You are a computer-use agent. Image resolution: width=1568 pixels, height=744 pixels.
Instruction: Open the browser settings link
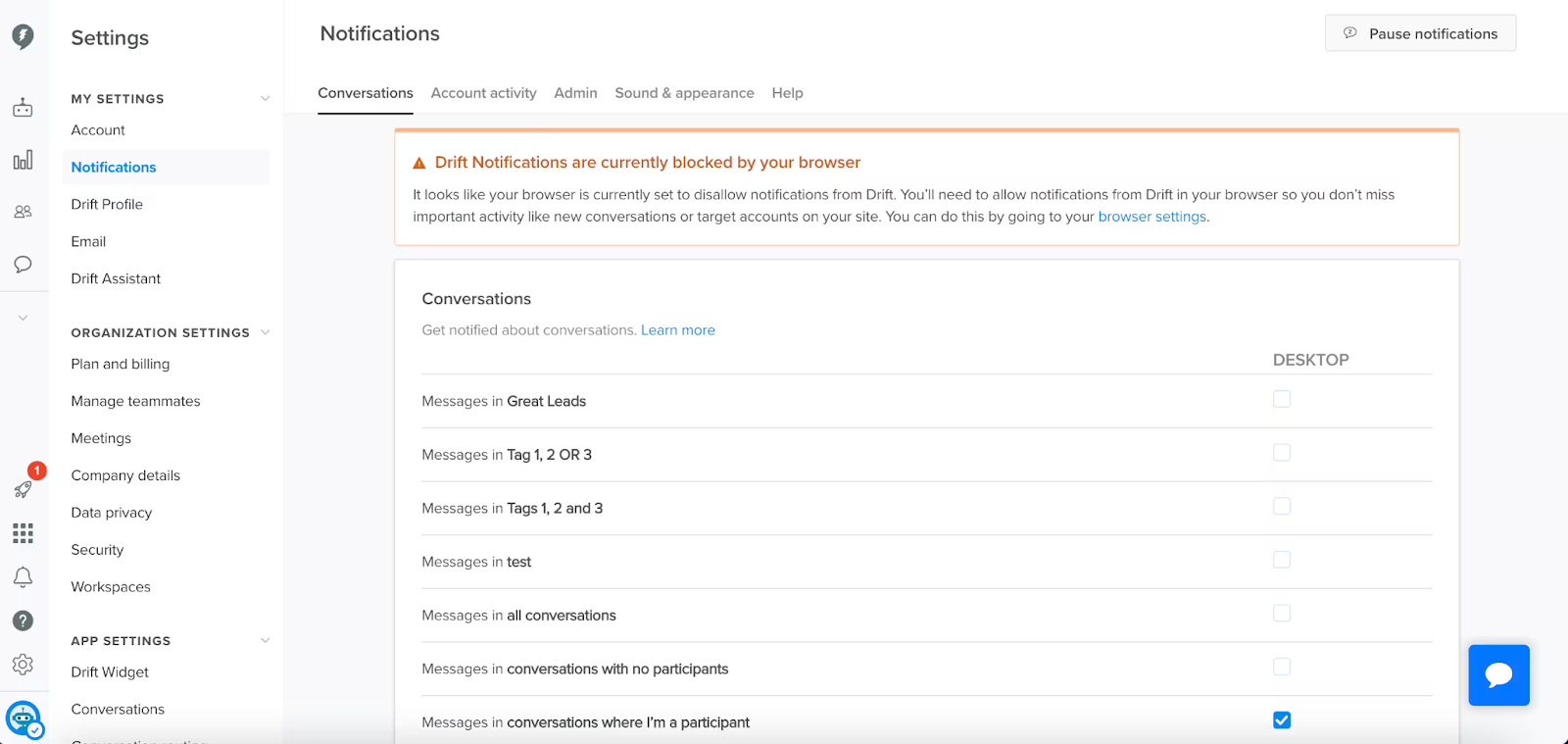[1151, 217]
